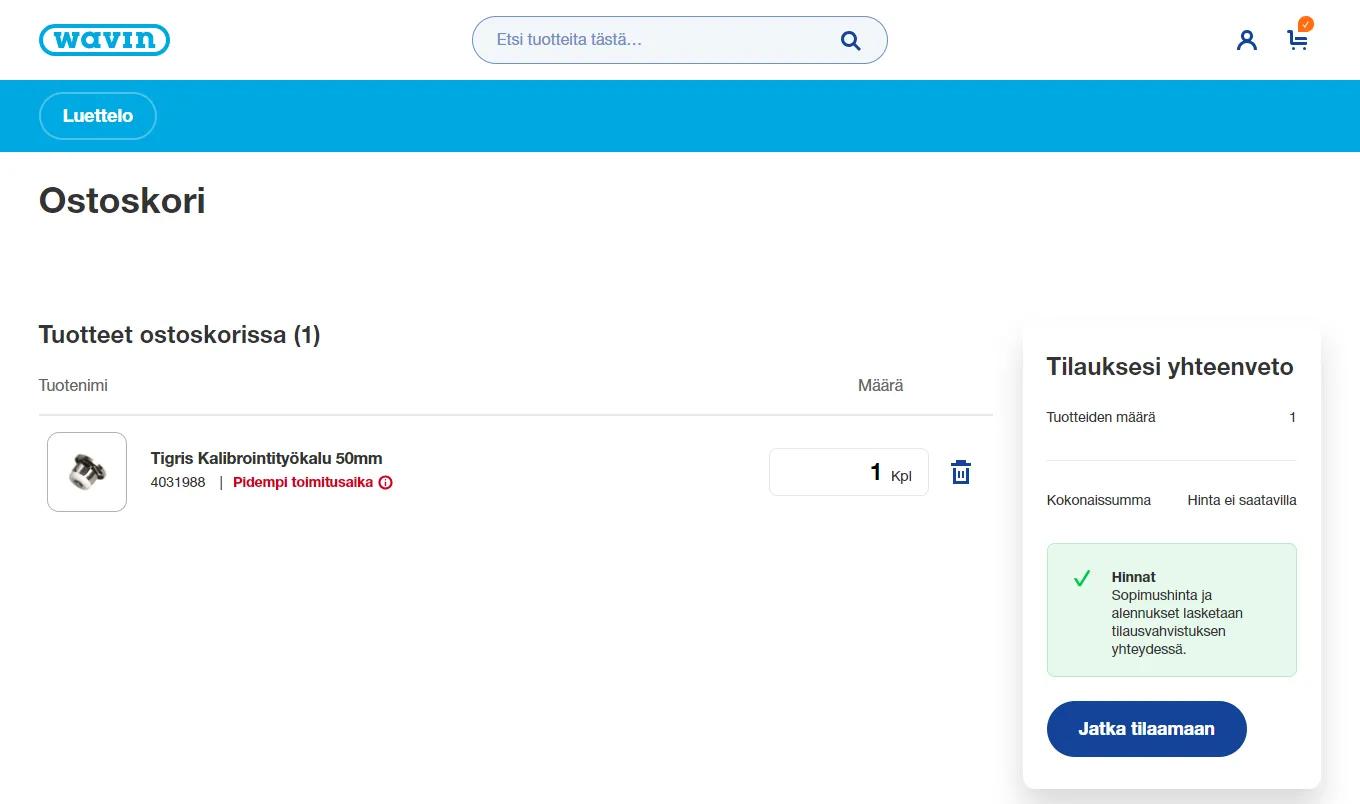
Task: Click the Määrä column header
Action: 881,386
